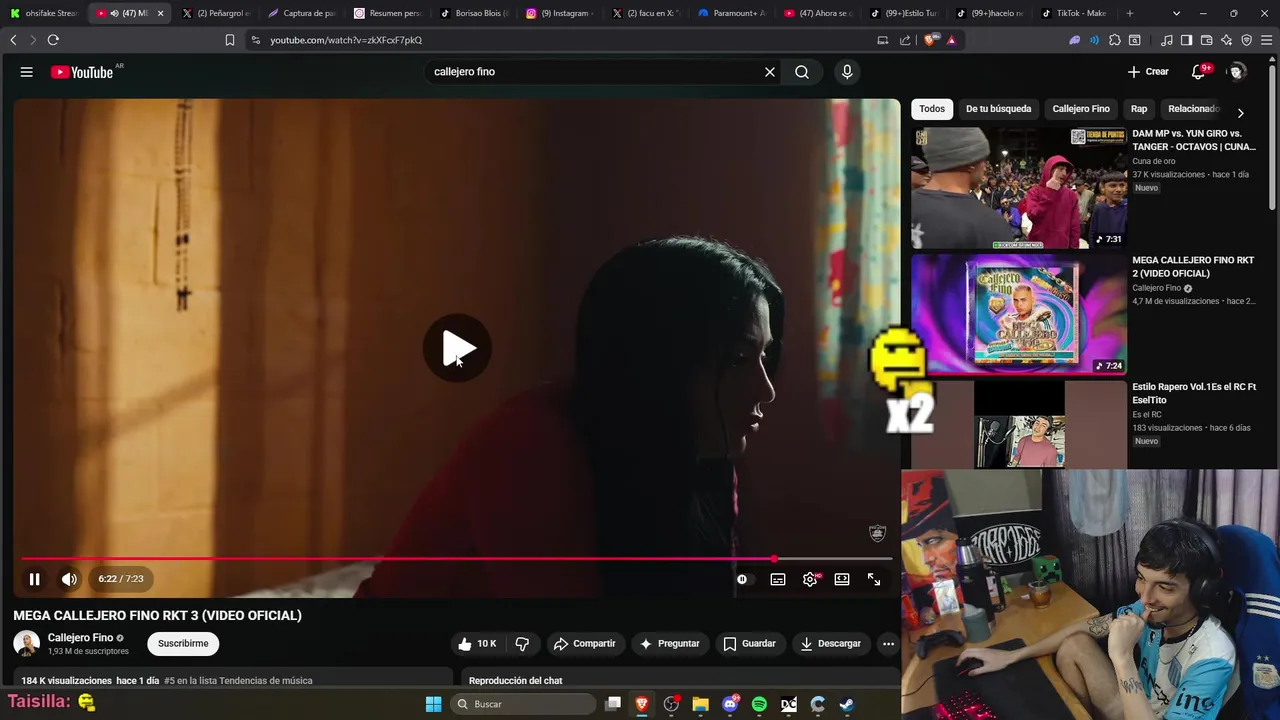Open Spotify from the taskbar
The image size is (1280, 720).
[759, 704]
